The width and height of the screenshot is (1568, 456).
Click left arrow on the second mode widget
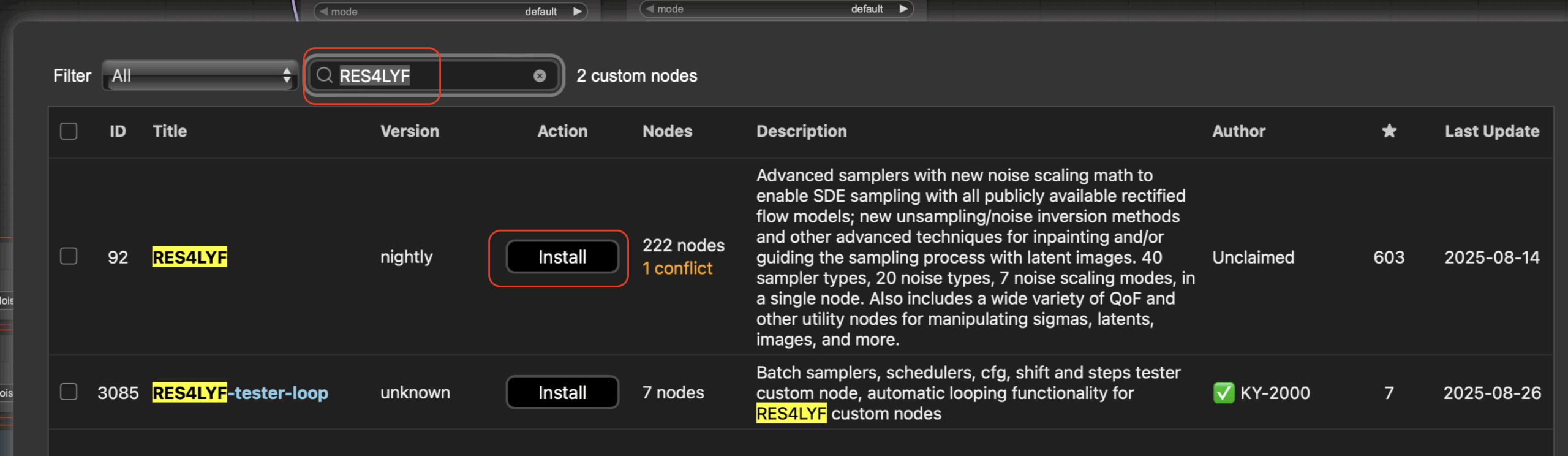click(x=650, y=9)
